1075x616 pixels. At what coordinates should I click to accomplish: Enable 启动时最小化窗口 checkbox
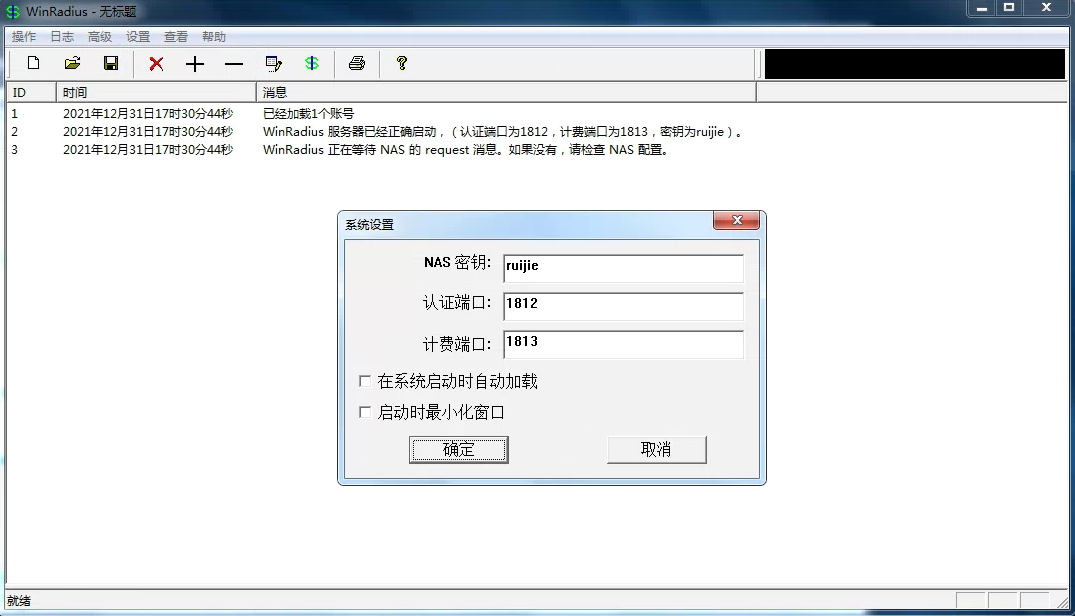(x=365, y=412)
